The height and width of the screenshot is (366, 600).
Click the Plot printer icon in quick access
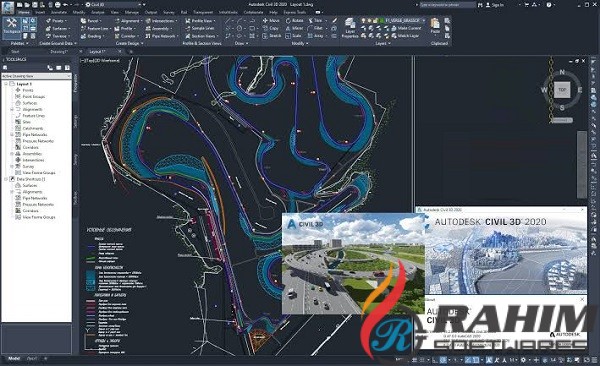click(x=57, y=5)
